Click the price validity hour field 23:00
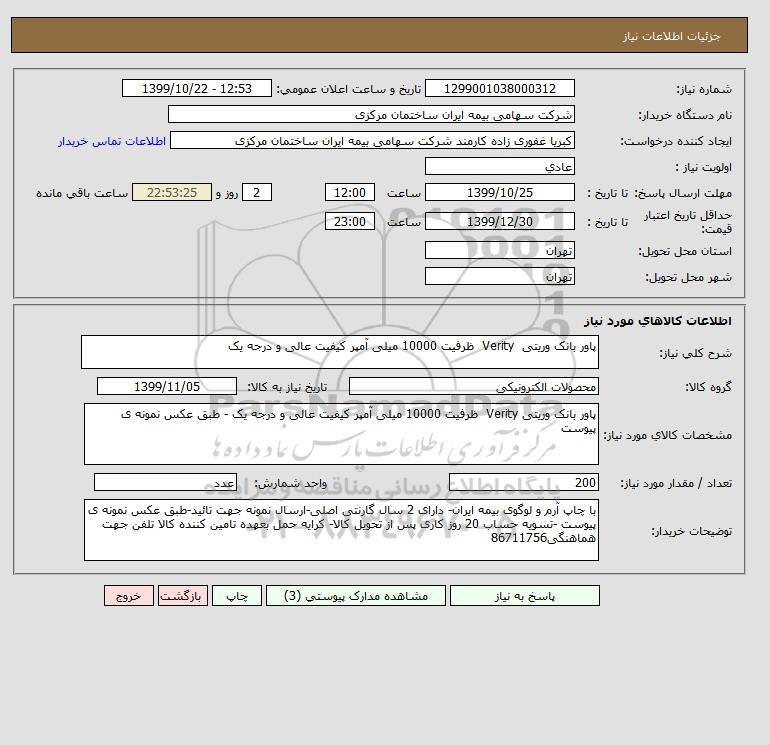 point(350,221)
